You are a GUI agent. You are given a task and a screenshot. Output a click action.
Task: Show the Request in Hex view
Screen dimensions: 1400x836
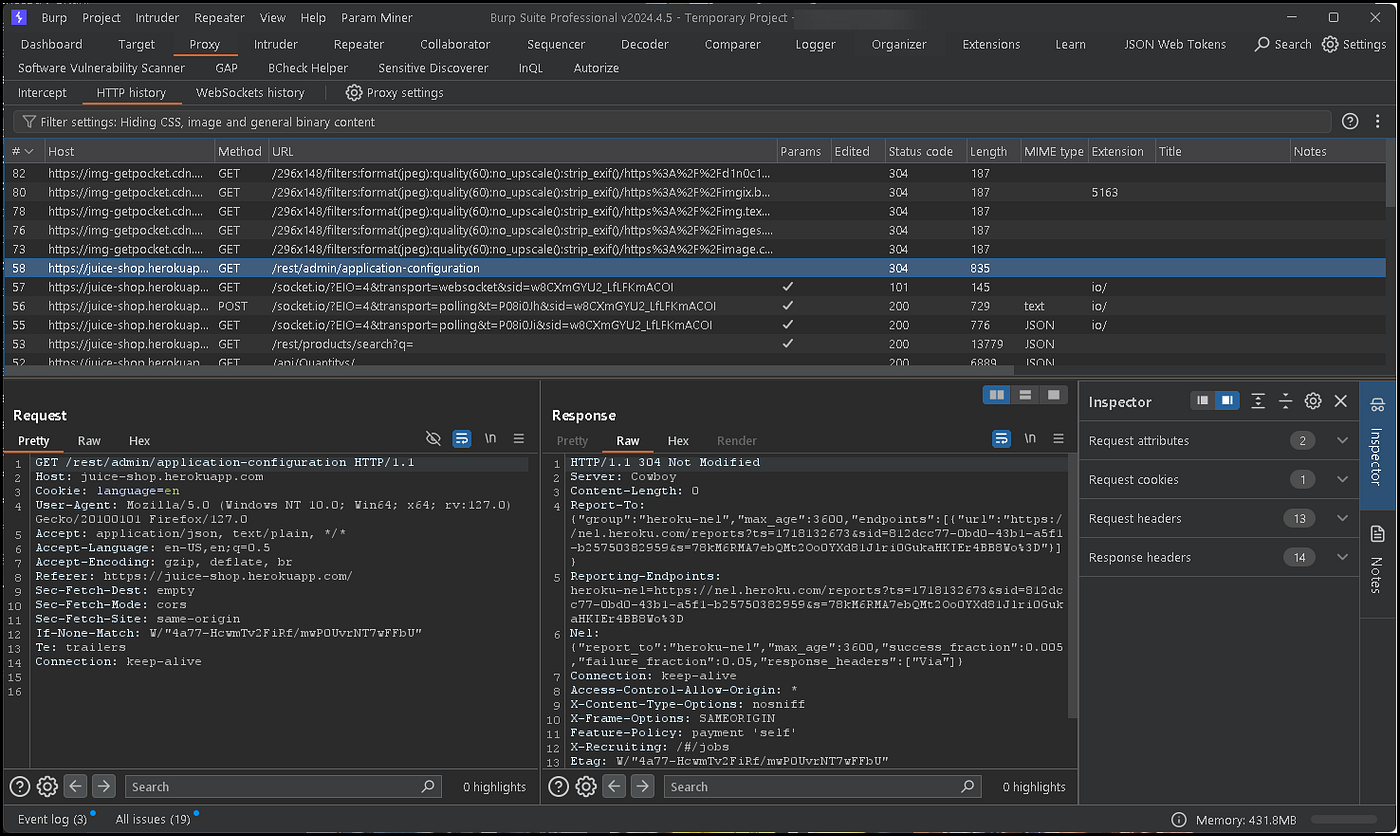tap(139, 440)
